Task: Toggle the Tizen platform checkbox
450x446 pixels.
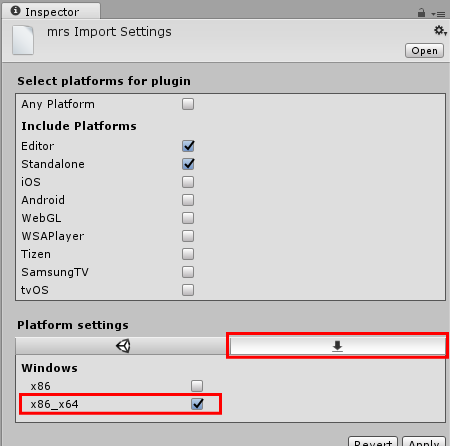Action: (188, 254)
